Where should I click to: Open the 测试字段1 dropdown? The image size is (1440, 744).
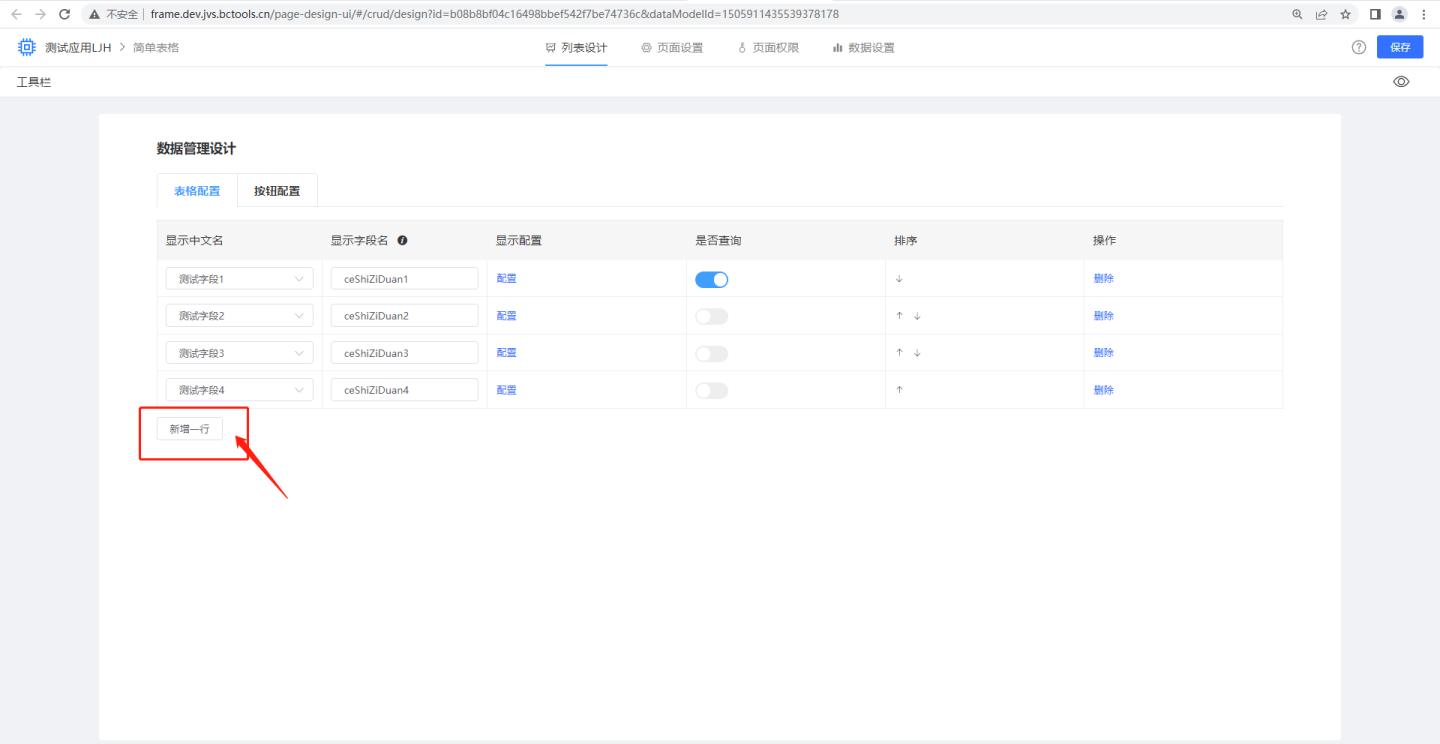point(239,279)
